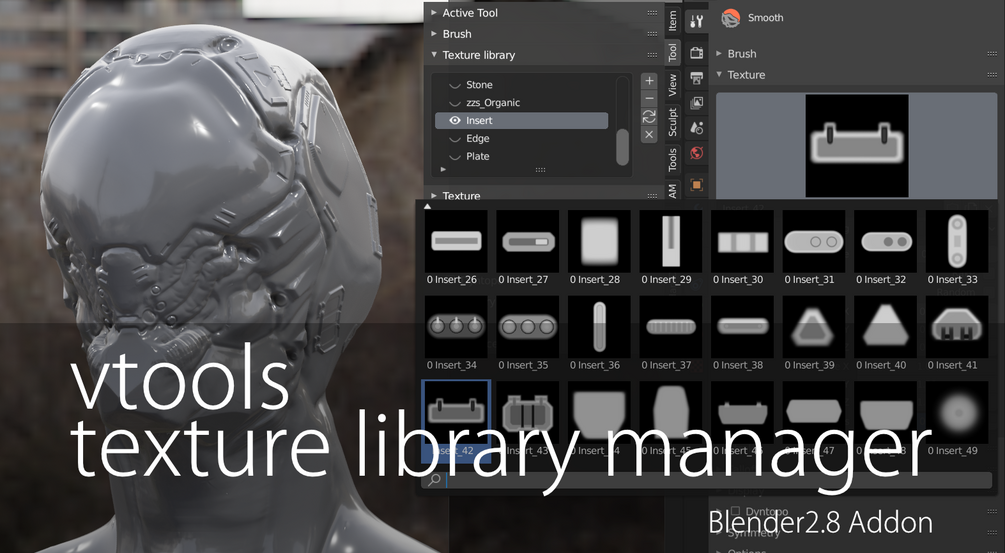The image size is (1005, 553).
Task: Select the Edge library row
Action: [522, 139]
